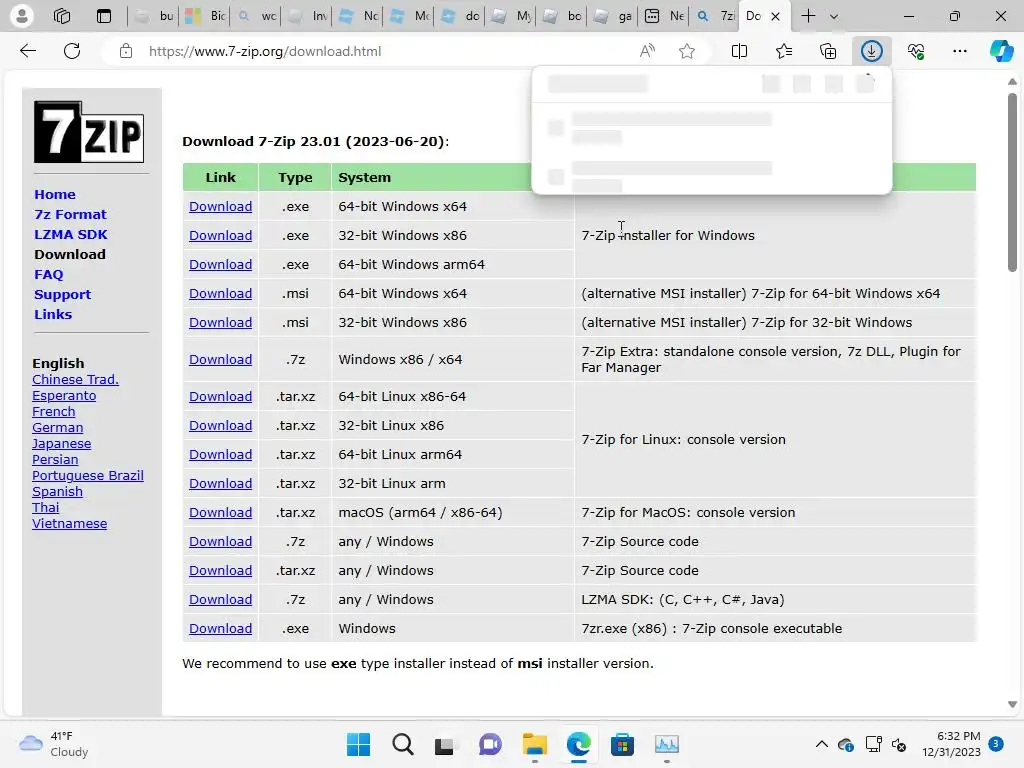Screen dimensions: 1024x768
Task: Download the LZMA SDK .7z
Action: click(220, 600)
